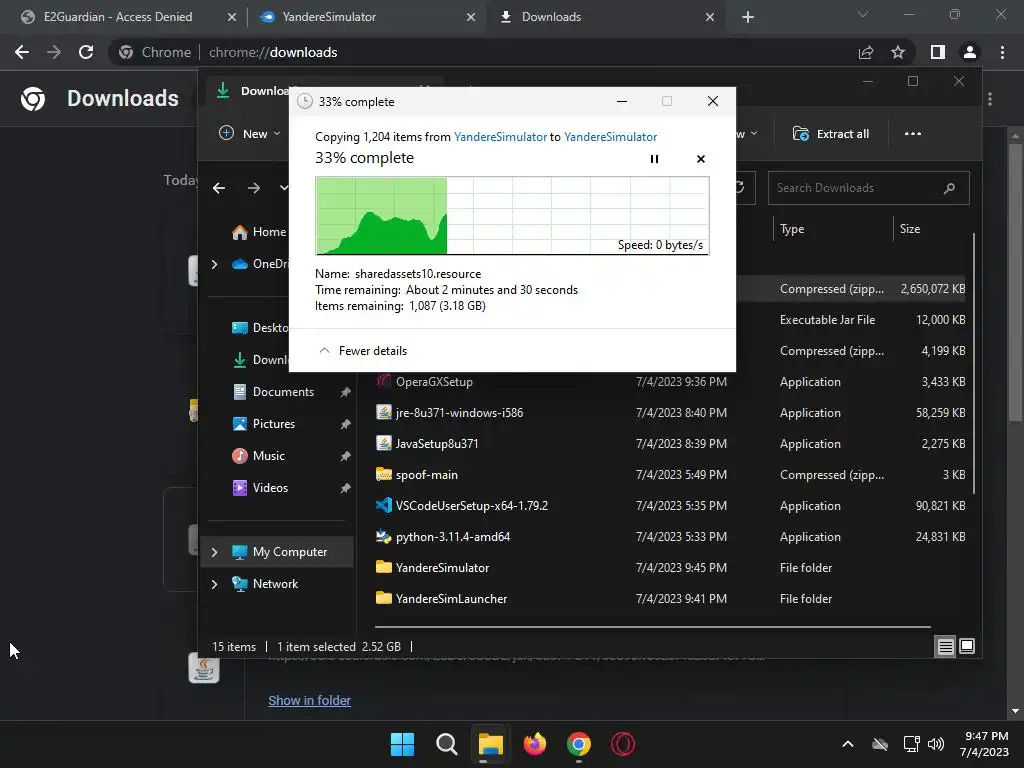Open Windows taskbar Search
The height and width of the screenshot is (768, 1024).
pyautogui.click(x=447, y=744)
